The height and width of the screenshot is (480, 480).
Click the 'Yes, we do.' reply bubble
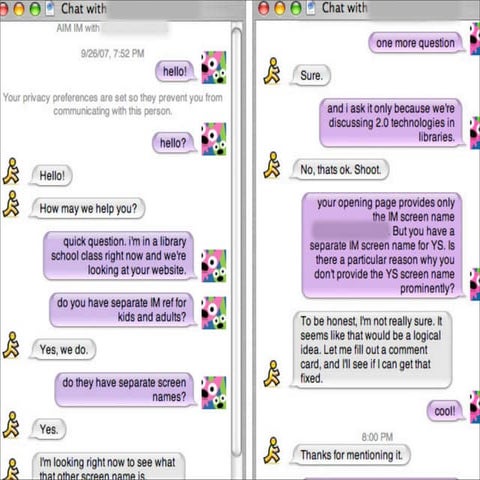(x=64, y=349)
